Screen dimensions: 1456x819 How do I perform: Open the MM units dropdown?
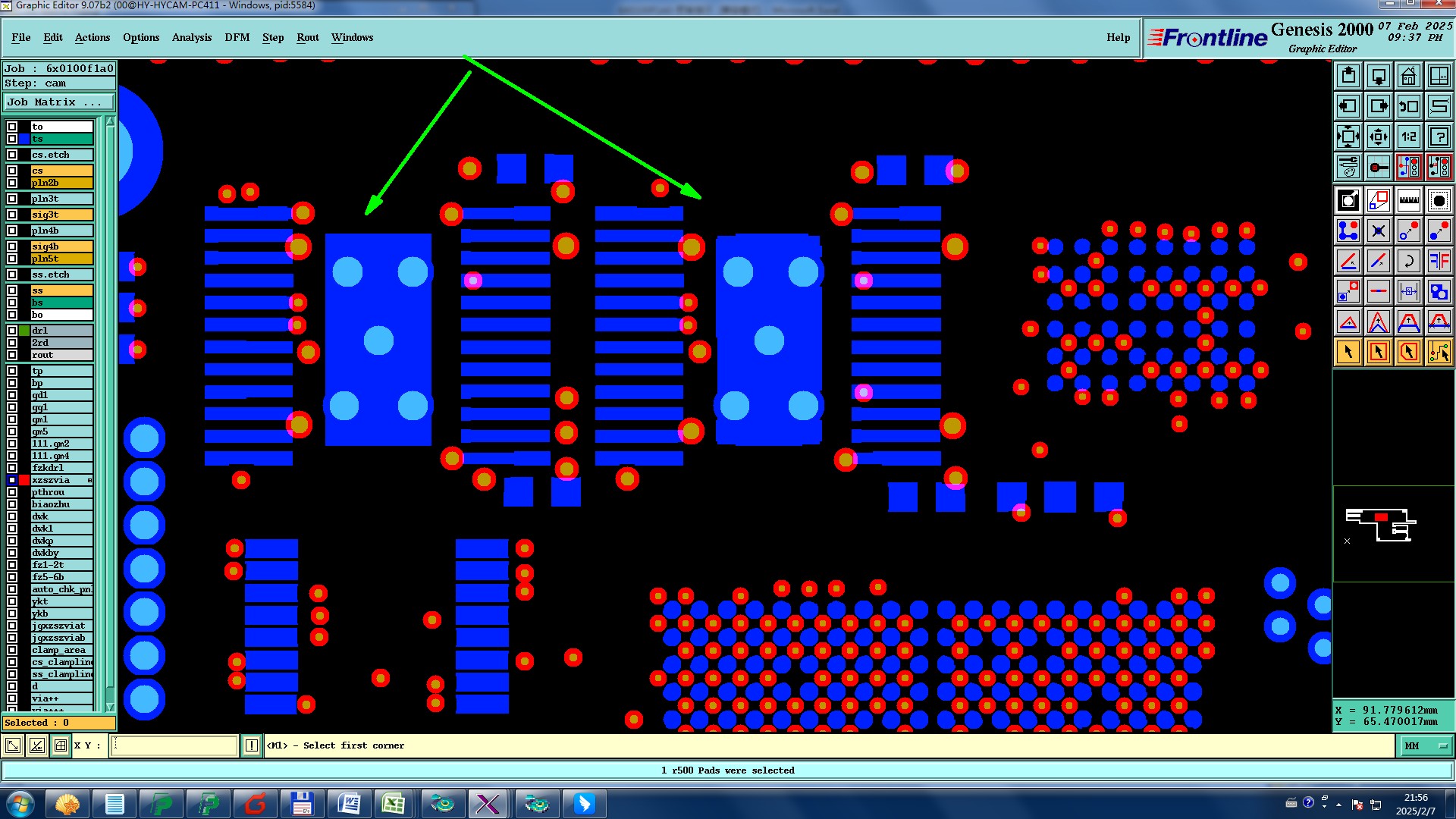(1426, 746)
